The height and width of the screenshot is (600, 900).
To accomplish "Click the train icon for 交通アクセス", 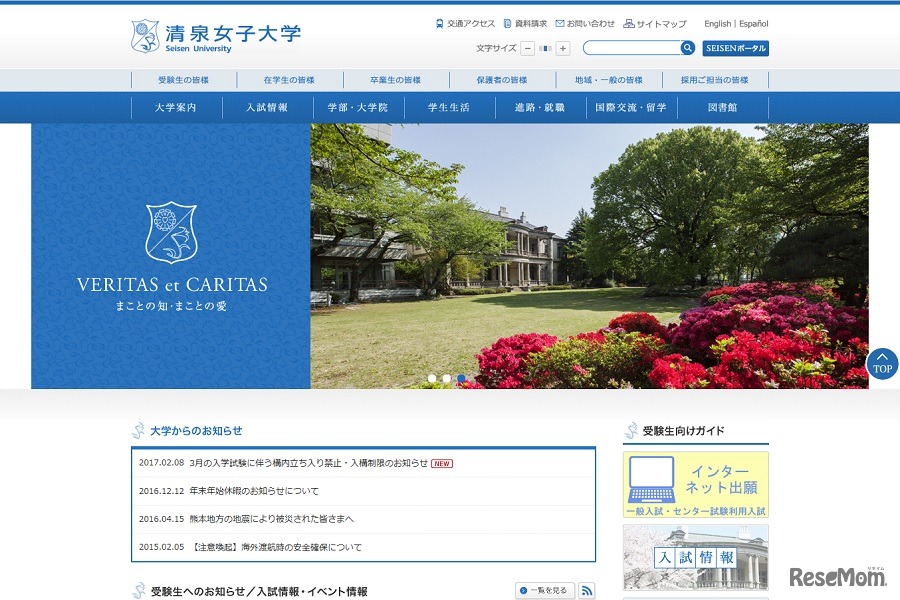I will (x=439, y=22).
